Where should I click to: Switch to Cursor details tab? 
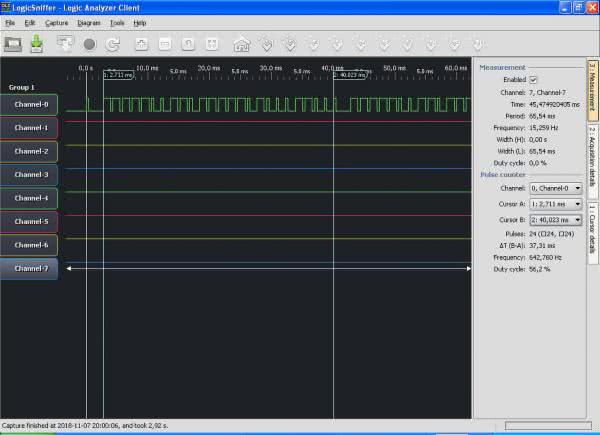(592, 228)
